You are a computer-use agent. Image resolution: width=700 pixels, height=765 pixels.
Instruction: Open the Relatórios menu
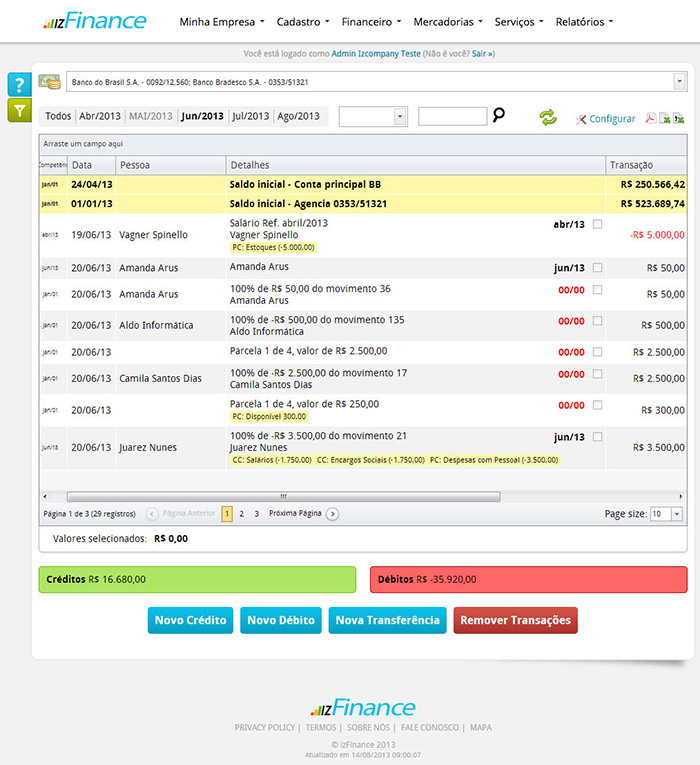[x=584, y=21]
